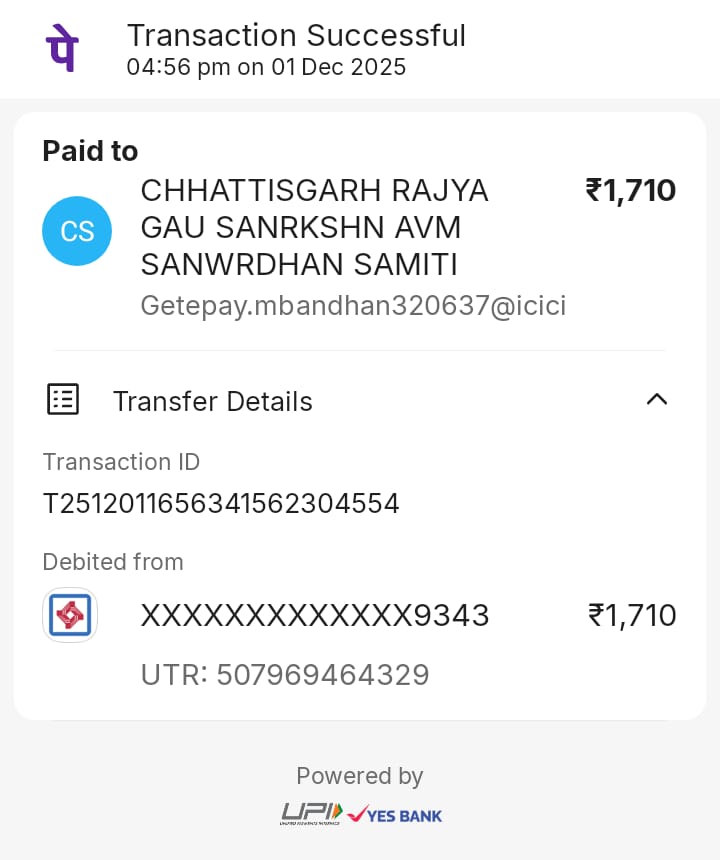Click the Transaction ID number T2512011656341562304554
This screenshot has width=720, height=860.
221,503
